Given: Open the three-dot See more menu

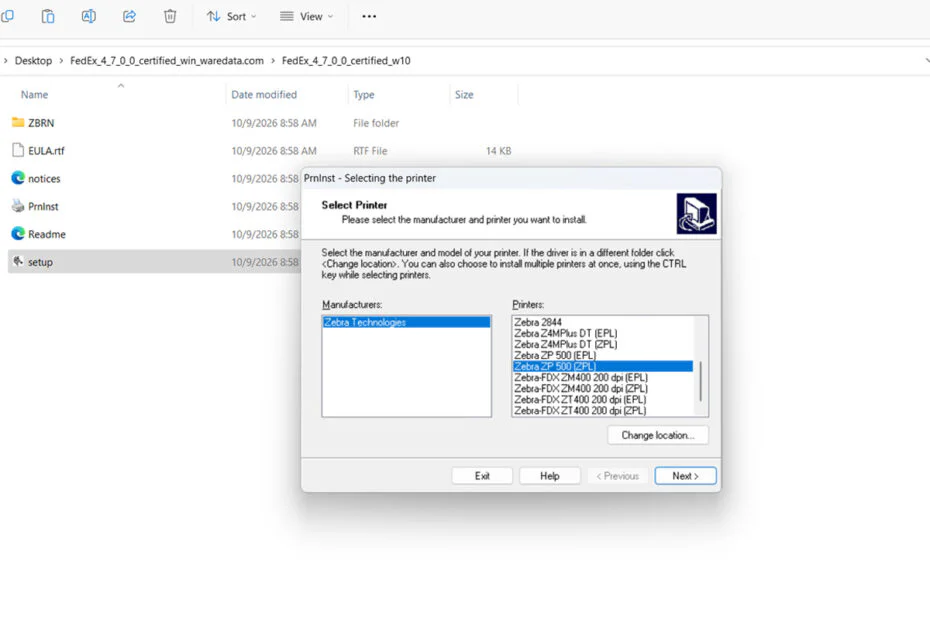Looking at the screenshot, I should pos(369,17).
